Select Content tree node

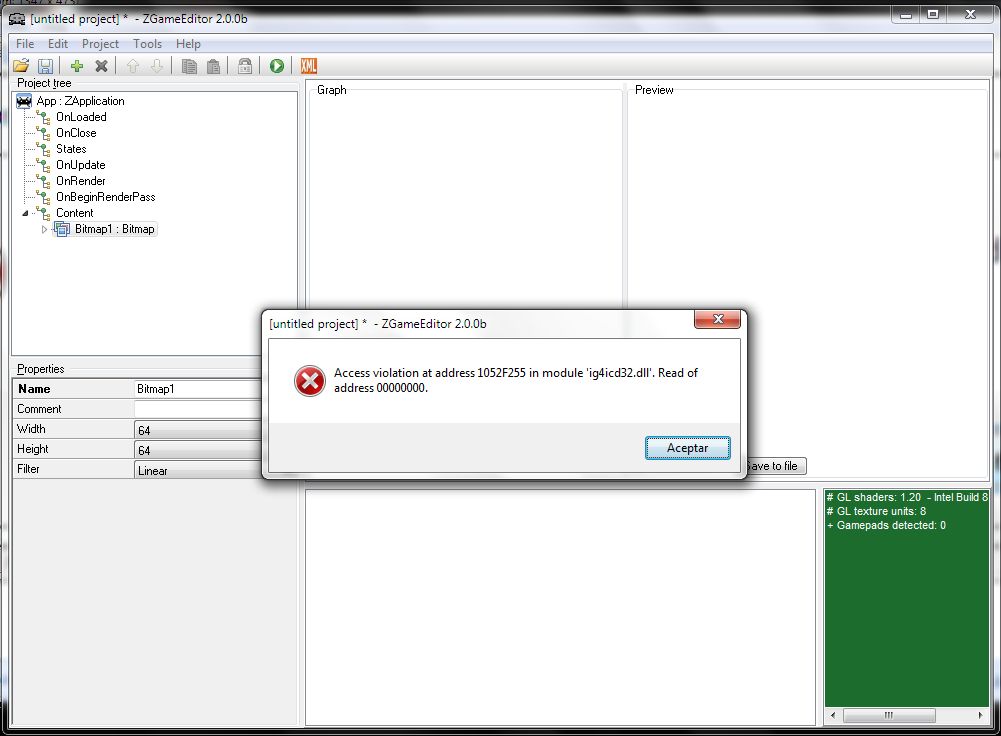74,213
